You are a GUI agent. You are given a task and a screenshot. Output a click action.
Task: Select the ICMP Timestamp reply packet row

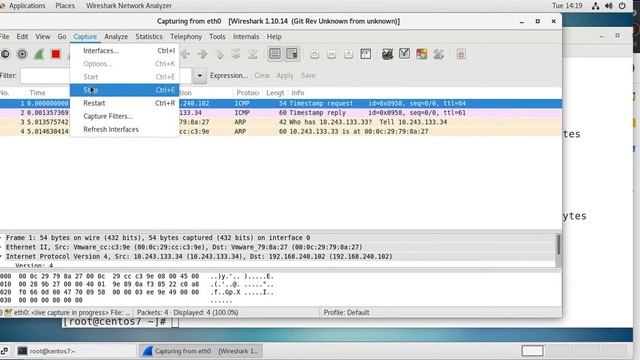(281, 113)
